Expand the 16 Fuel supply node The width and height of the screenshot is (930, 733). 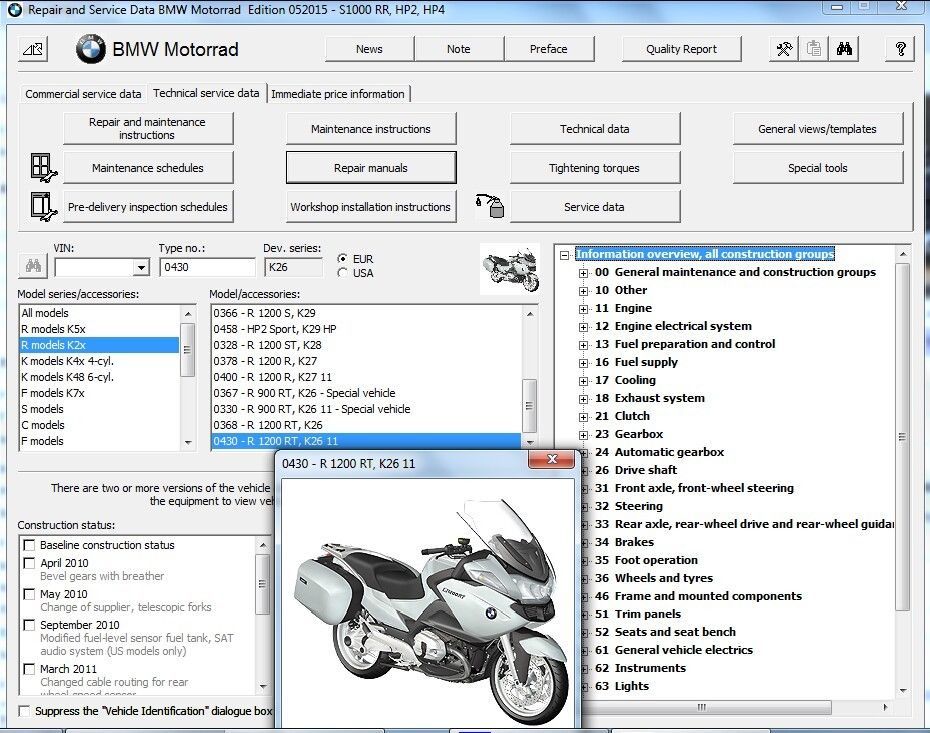[584, 362]
